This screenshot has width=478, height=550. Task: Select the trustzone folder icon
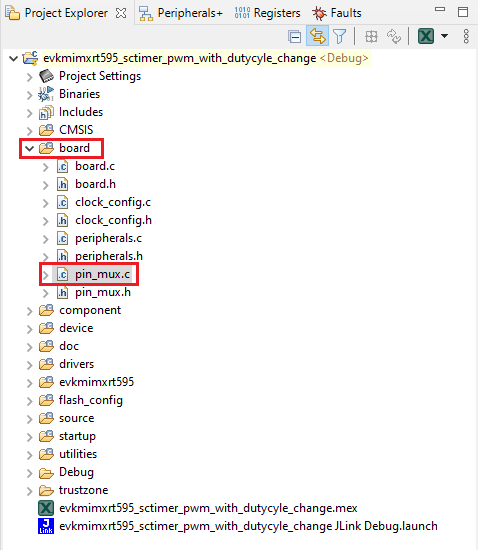46,490
